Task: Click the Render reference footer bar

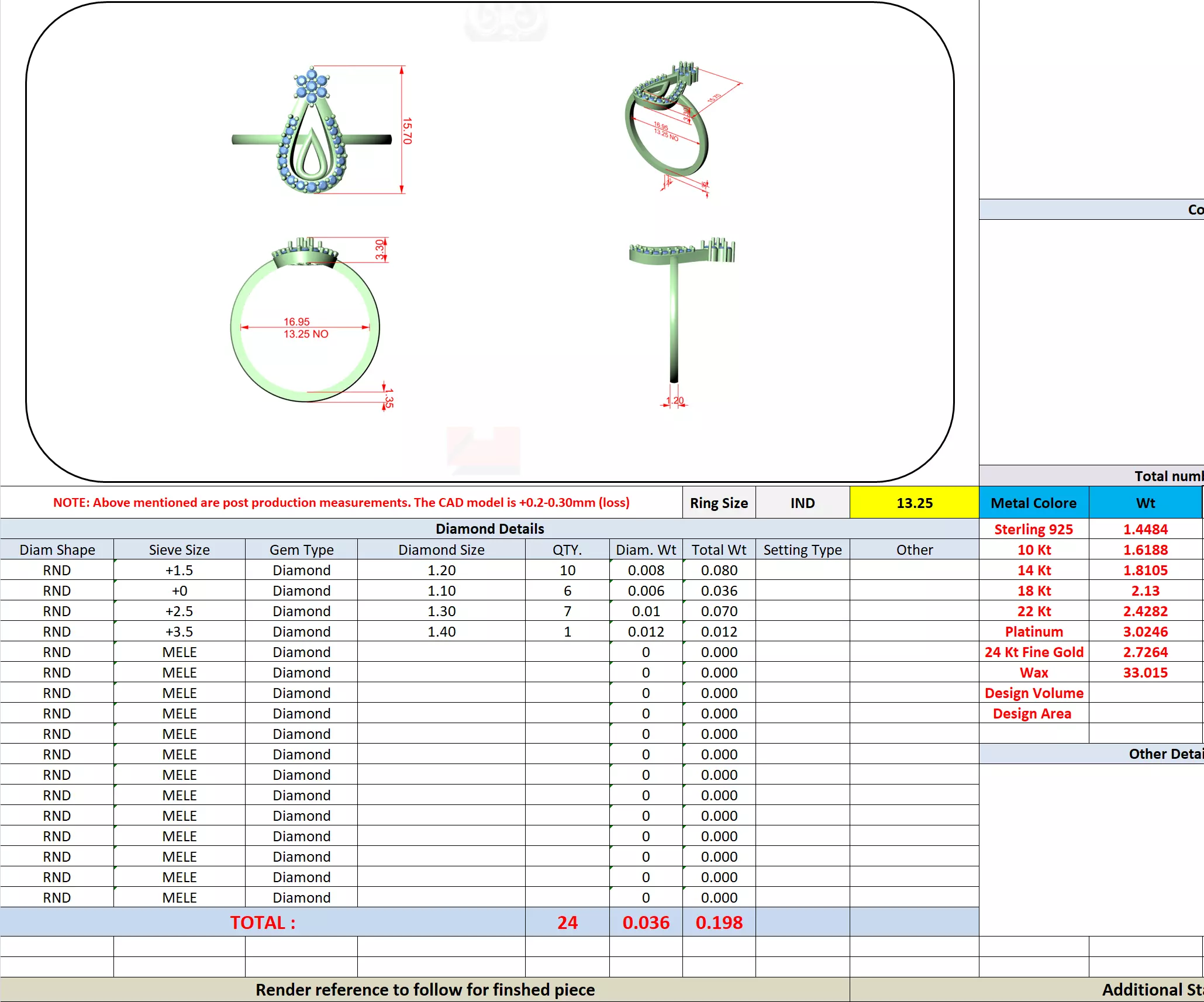Action: (x=425, y=989)
